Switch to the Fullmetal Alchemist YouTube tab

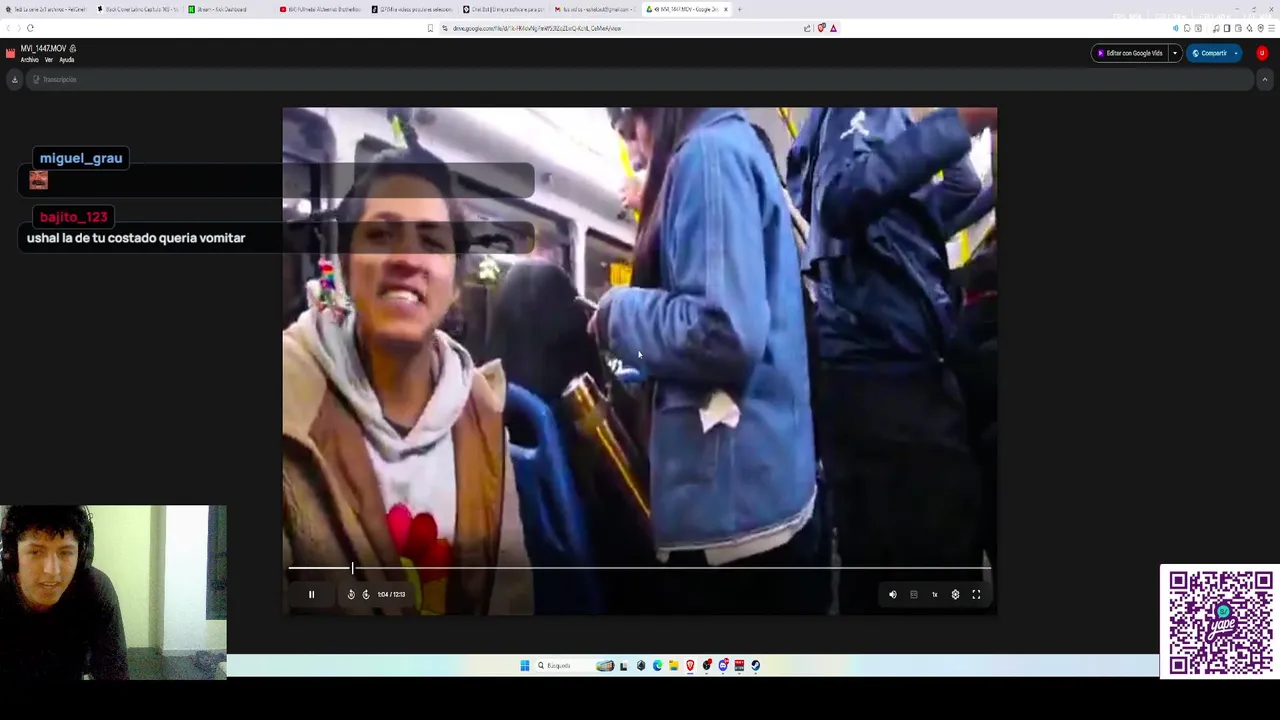[x=318, y=9]
